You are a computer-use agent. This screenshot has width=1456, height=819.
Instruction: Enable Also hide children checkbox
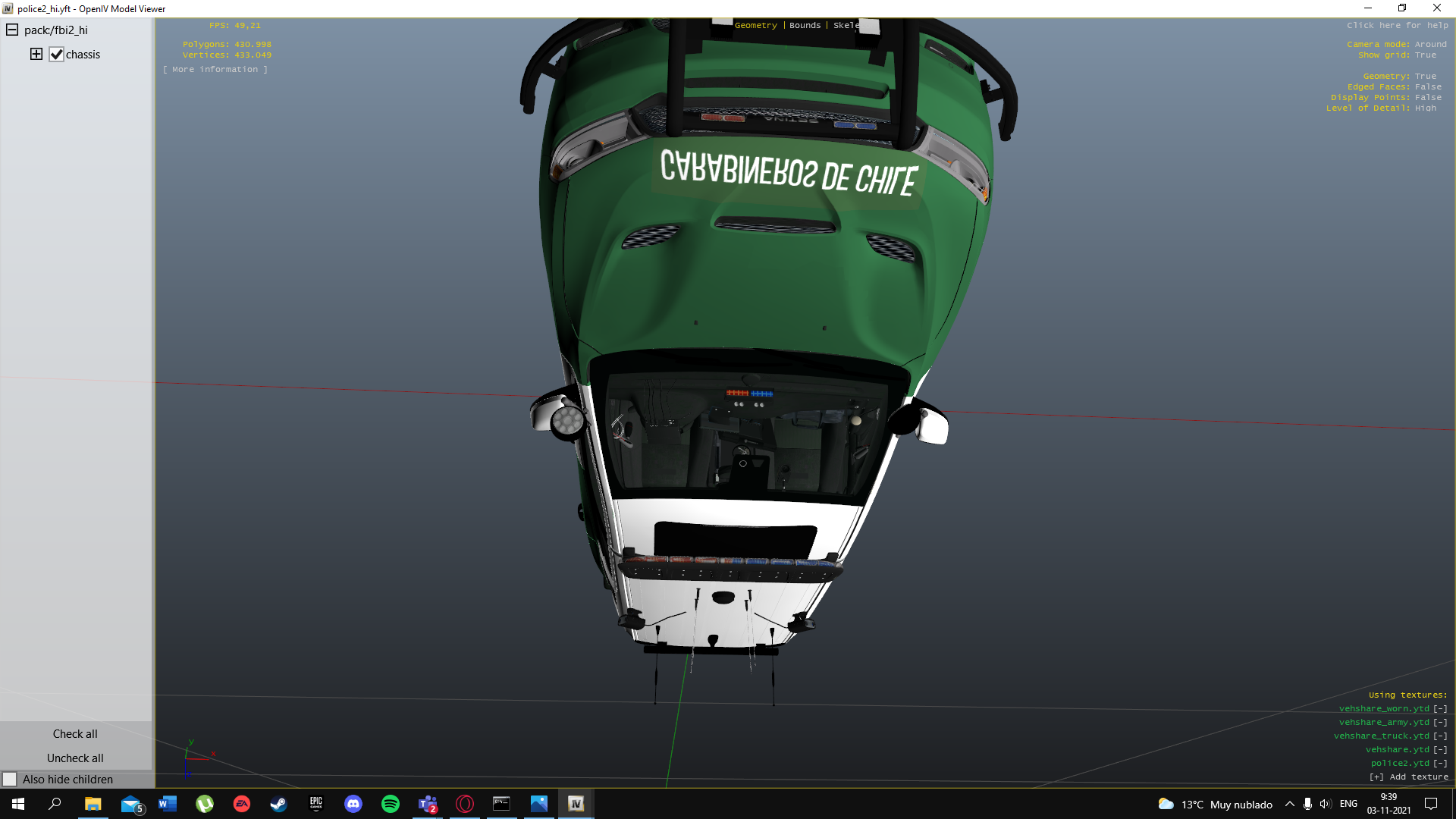tap(10, 780)
